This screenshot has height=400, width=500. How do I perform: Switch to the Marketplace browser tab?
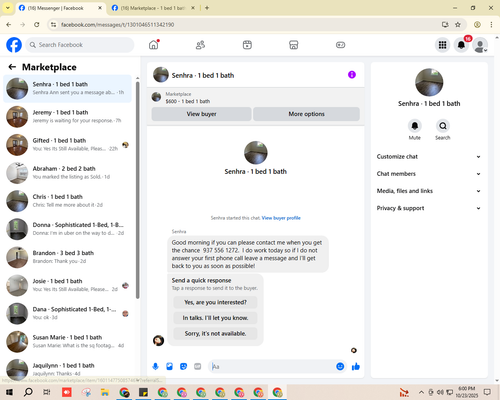(x=153, y=8)
